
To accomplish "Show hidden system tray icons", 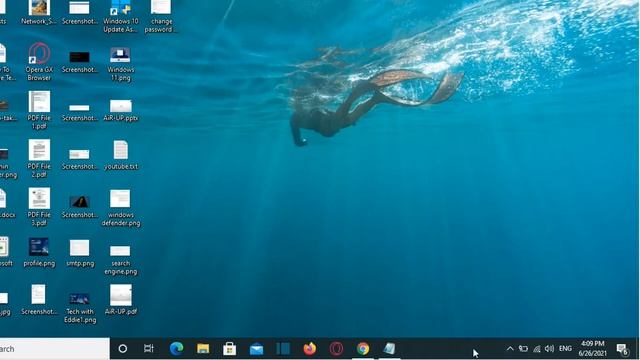I will [x=510, y=349].
